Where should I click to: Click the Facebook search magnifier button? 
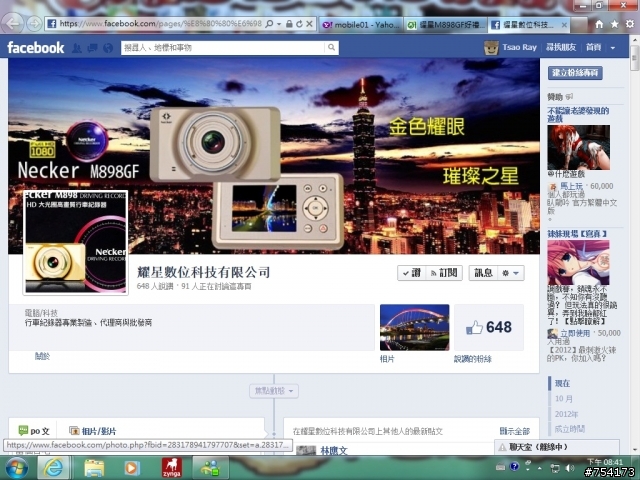pos(331,48)
